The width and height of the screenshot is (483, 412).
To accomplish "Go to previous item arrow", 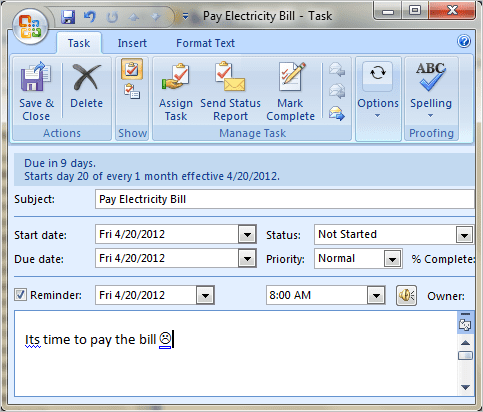I will [x=134, y=17].
